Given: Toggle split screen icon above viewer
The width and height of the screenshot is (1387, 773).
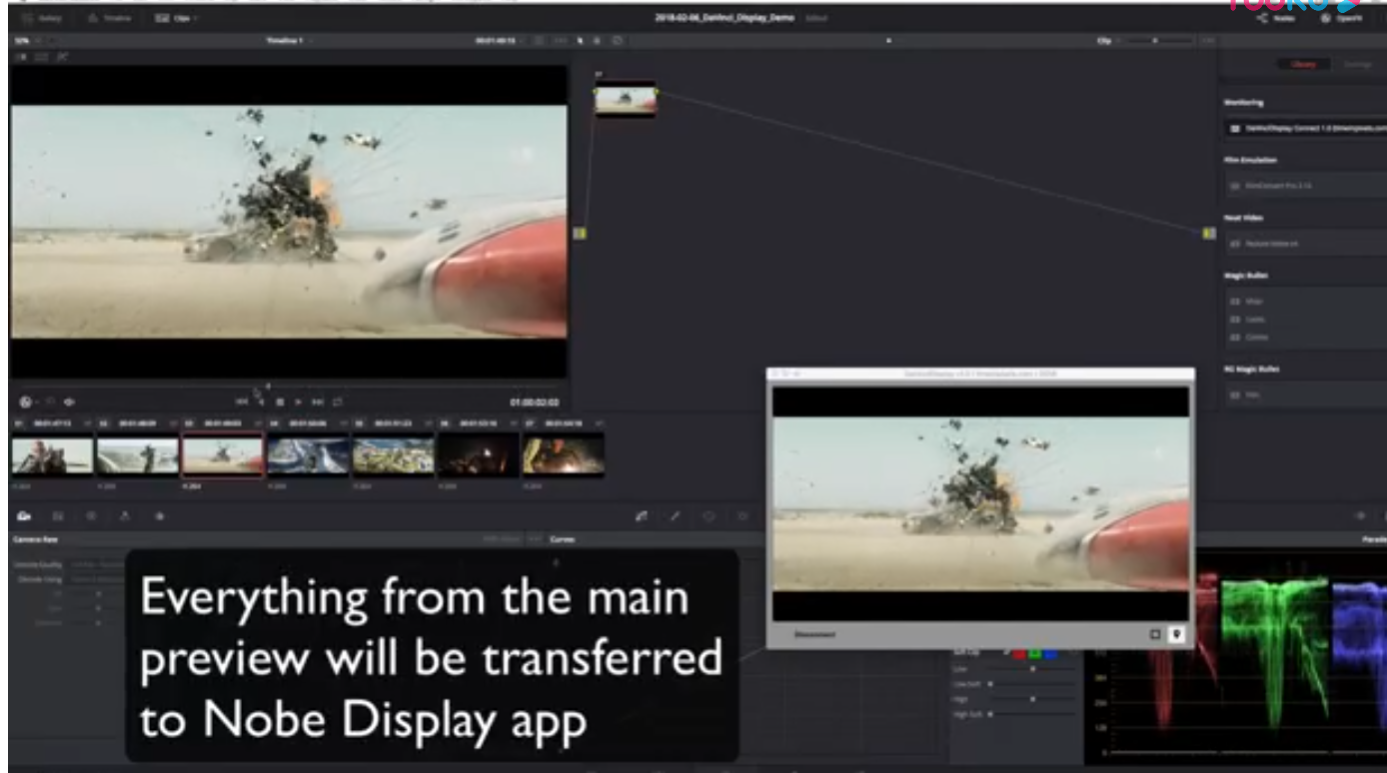Looking at the screenshot, I should (x=42, y=57).
